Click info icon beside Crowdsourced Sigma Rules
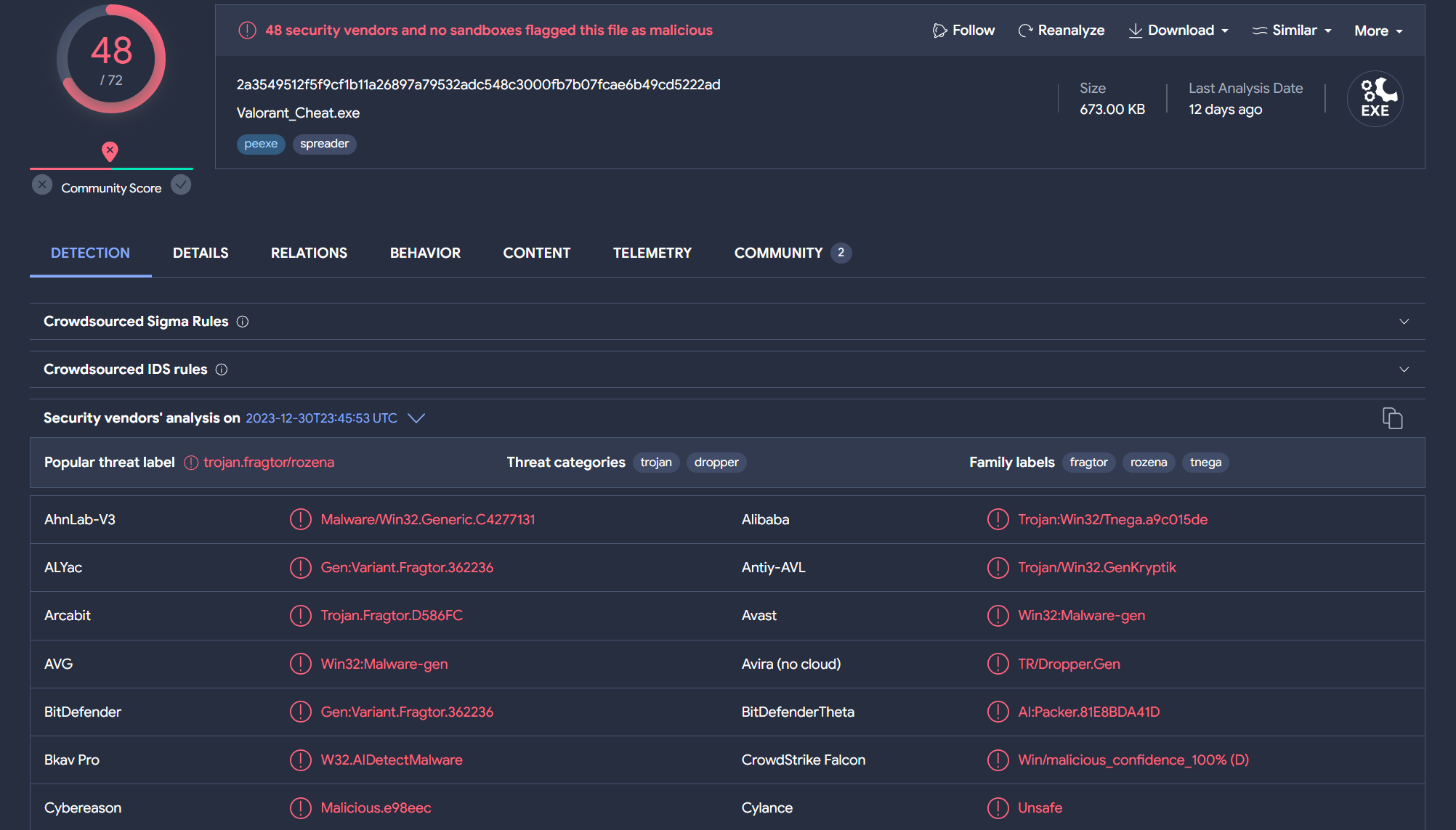This screenshot has height=830, width=1456. coord(243,322)
